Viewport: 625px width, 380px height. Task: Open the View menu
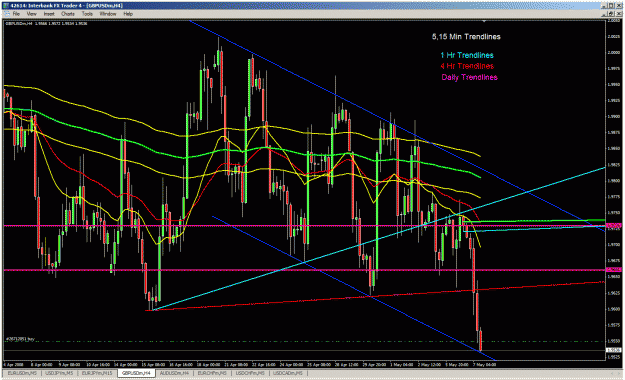pyautogui.click(x=31, y=14)
